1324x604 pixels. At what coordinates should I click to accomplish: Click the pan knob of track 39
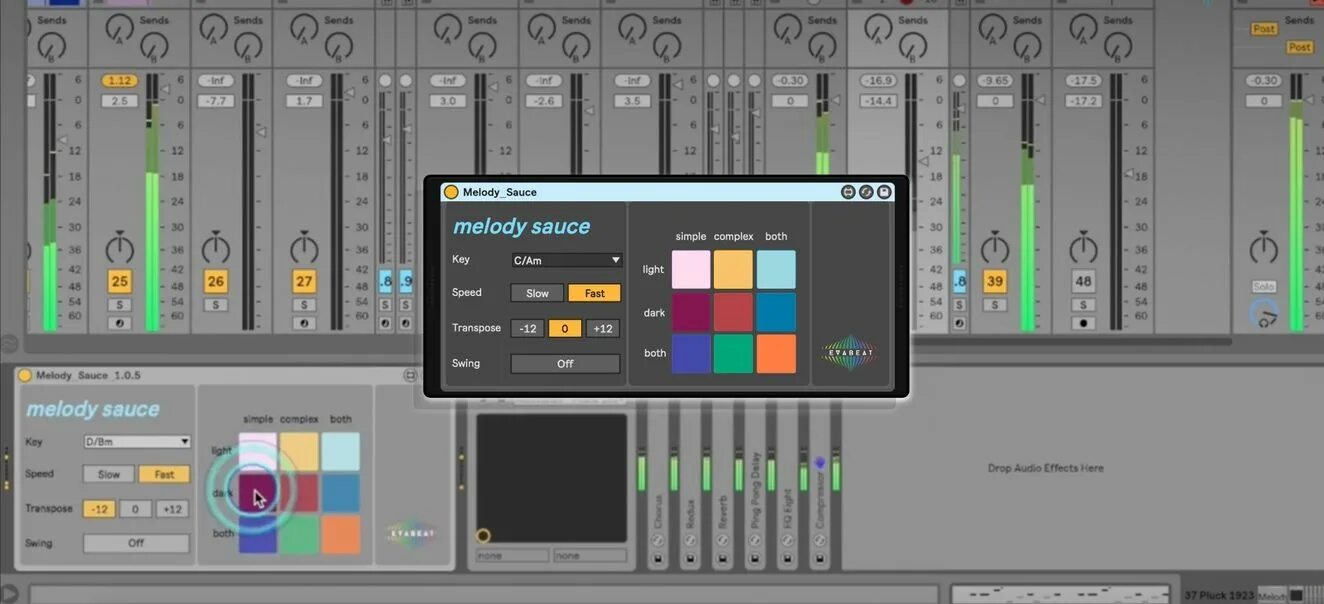994,247
